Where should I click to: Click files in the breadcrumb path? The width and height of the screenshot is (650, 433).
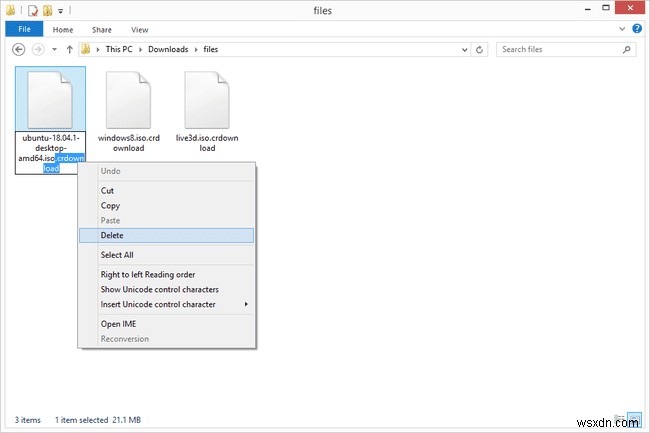pyautogui.click(x=211, y=49)
